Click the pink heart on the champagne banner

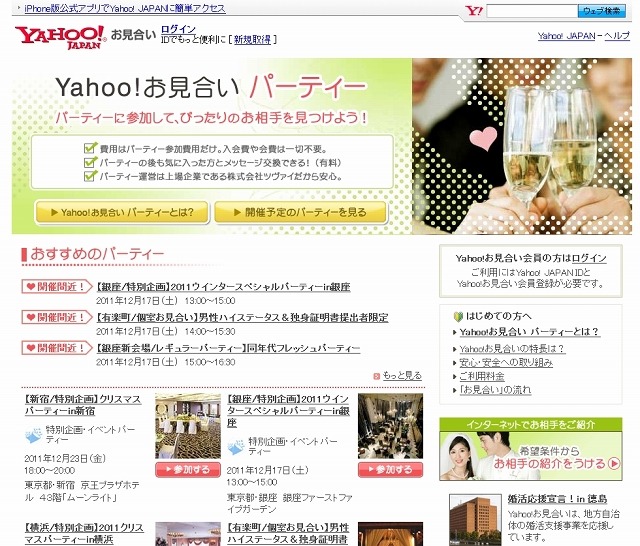point(483,138)
